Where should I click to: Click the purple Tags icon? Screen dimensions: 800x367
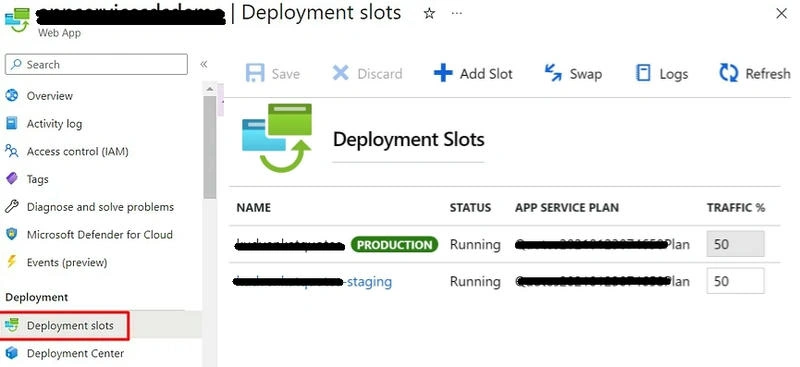[11, 179]
